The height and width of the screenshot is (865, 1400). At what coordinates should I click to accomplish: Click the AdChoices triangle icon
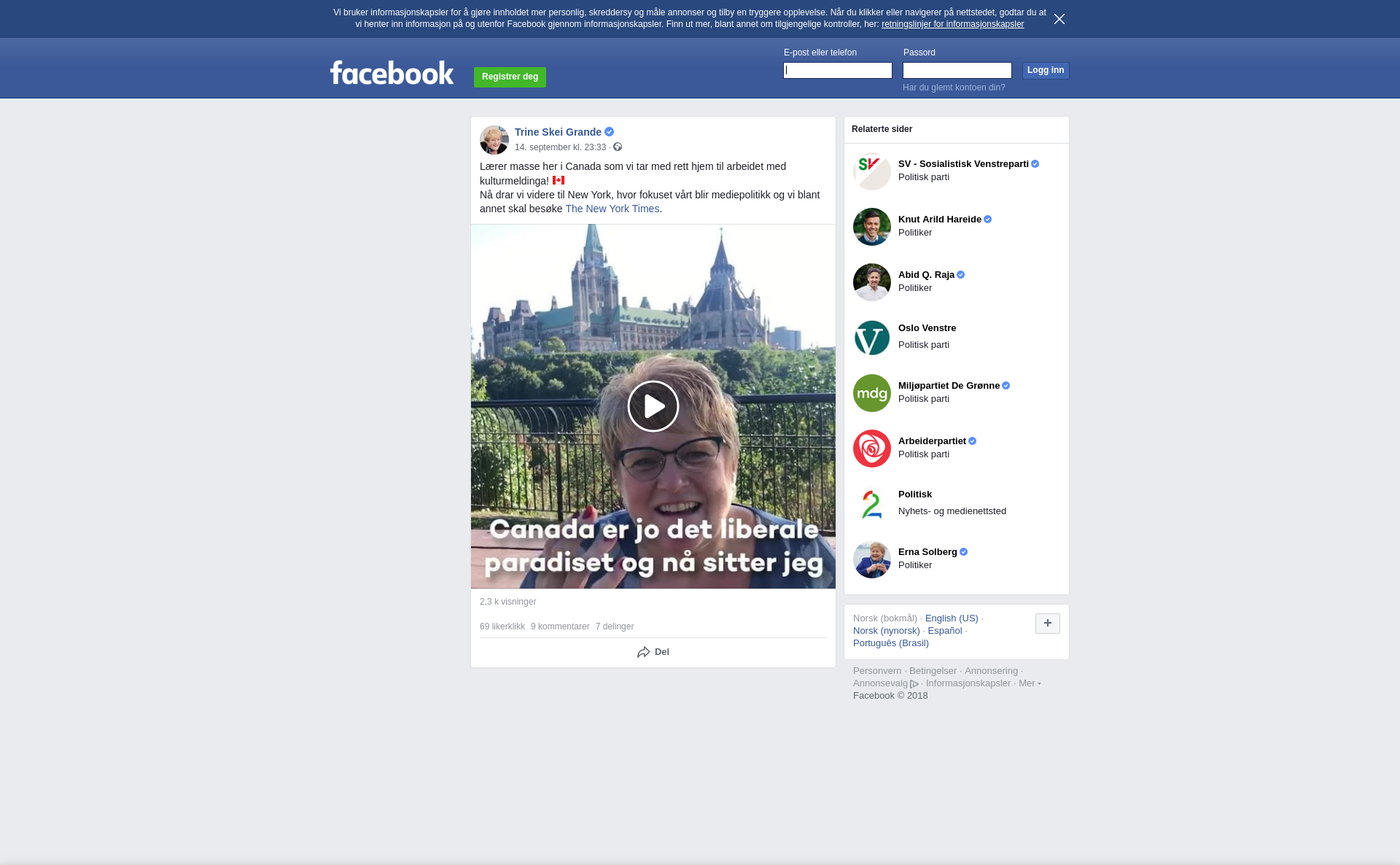914,684
